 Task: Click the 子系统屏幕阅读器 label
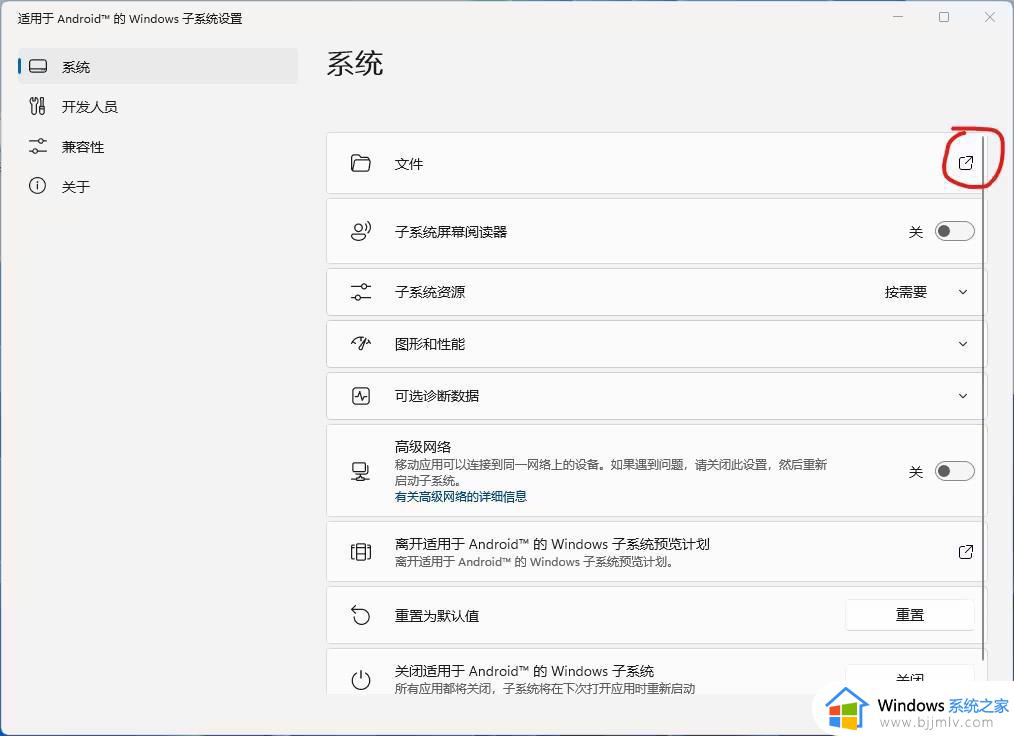pos(451,232)
